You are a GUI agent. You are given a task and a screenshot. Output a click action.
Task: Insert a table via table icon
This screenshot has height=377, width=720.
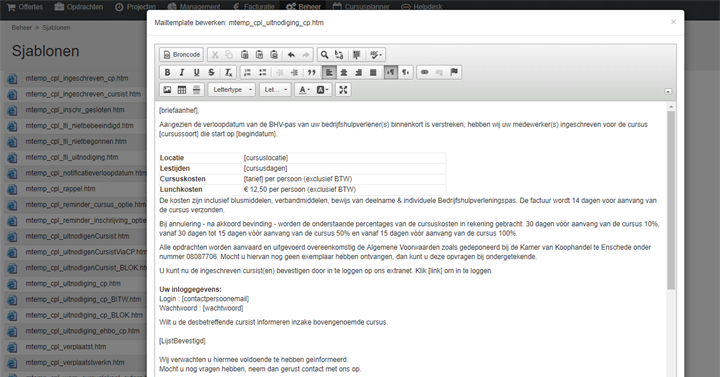point(182,90)
